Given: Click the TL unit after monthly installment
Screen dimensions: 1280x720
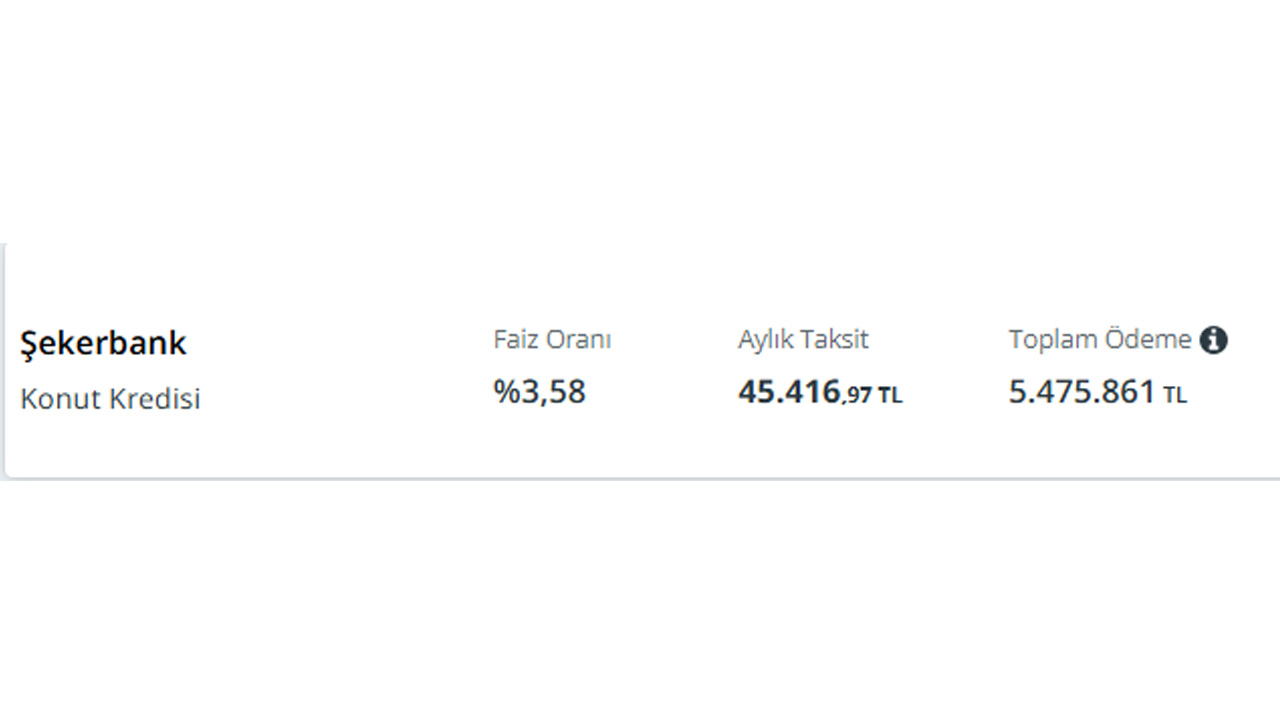Looking at the screenshot, I should coord(890,396).
